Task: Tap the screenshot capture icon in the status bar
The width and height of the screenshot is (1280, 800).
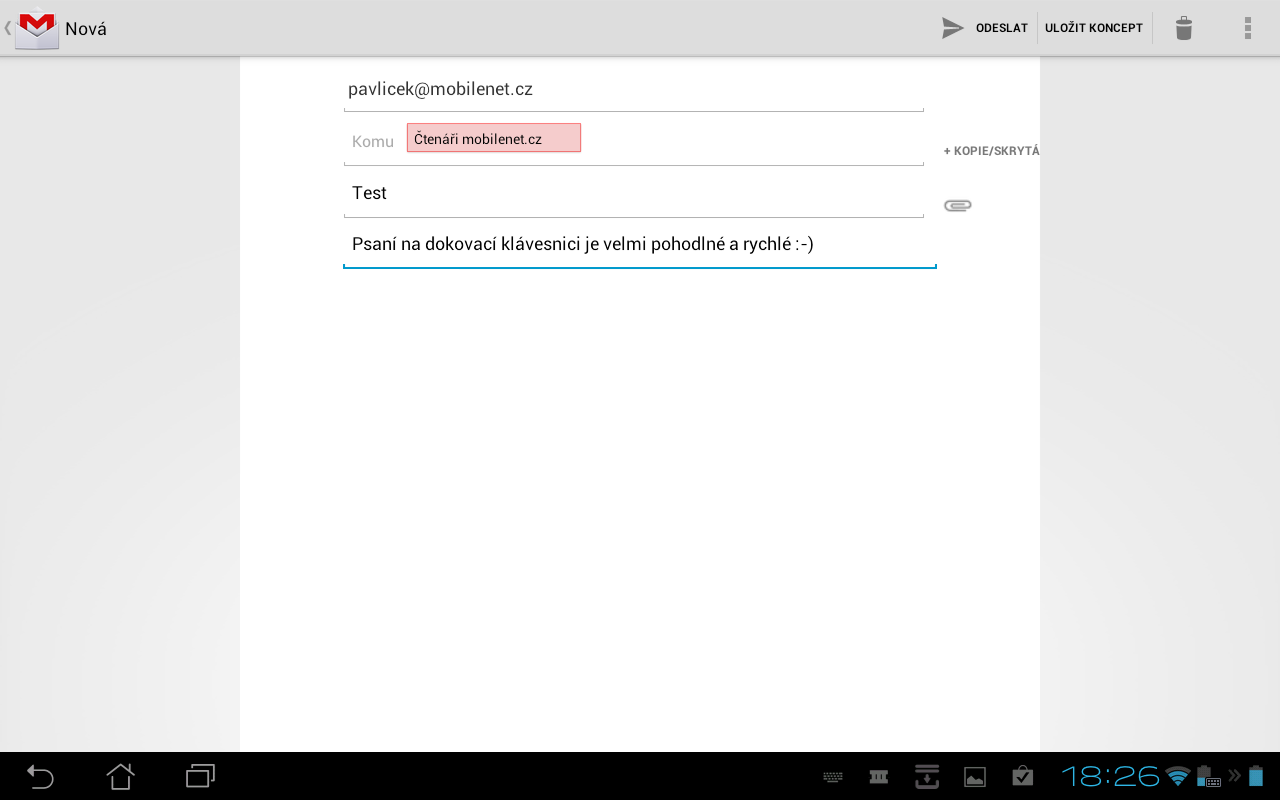Action: (x=926, y=776)
